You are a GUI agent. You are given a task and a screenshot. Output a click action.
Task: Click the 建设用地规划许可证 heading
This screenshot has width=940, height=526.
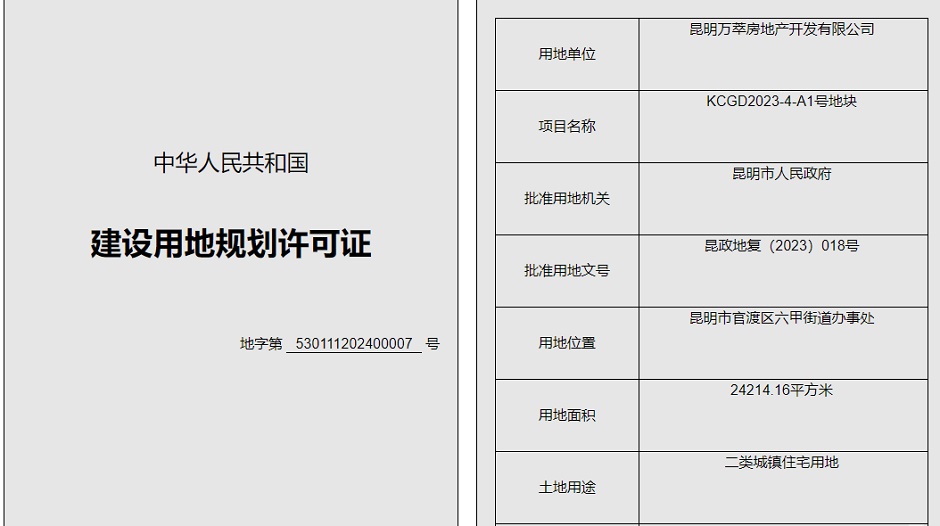click(x=231, y=244)
